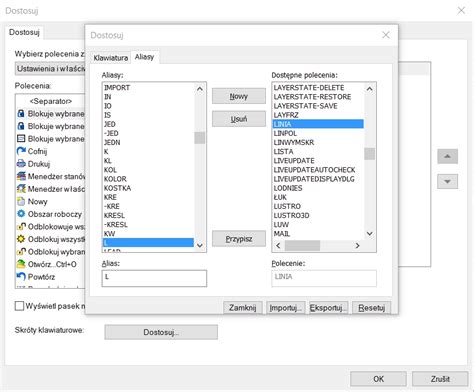The height and width of the screenshot is (392, 474).
Task: Select alias KOLOR in the list
Action: coord(148,179)
